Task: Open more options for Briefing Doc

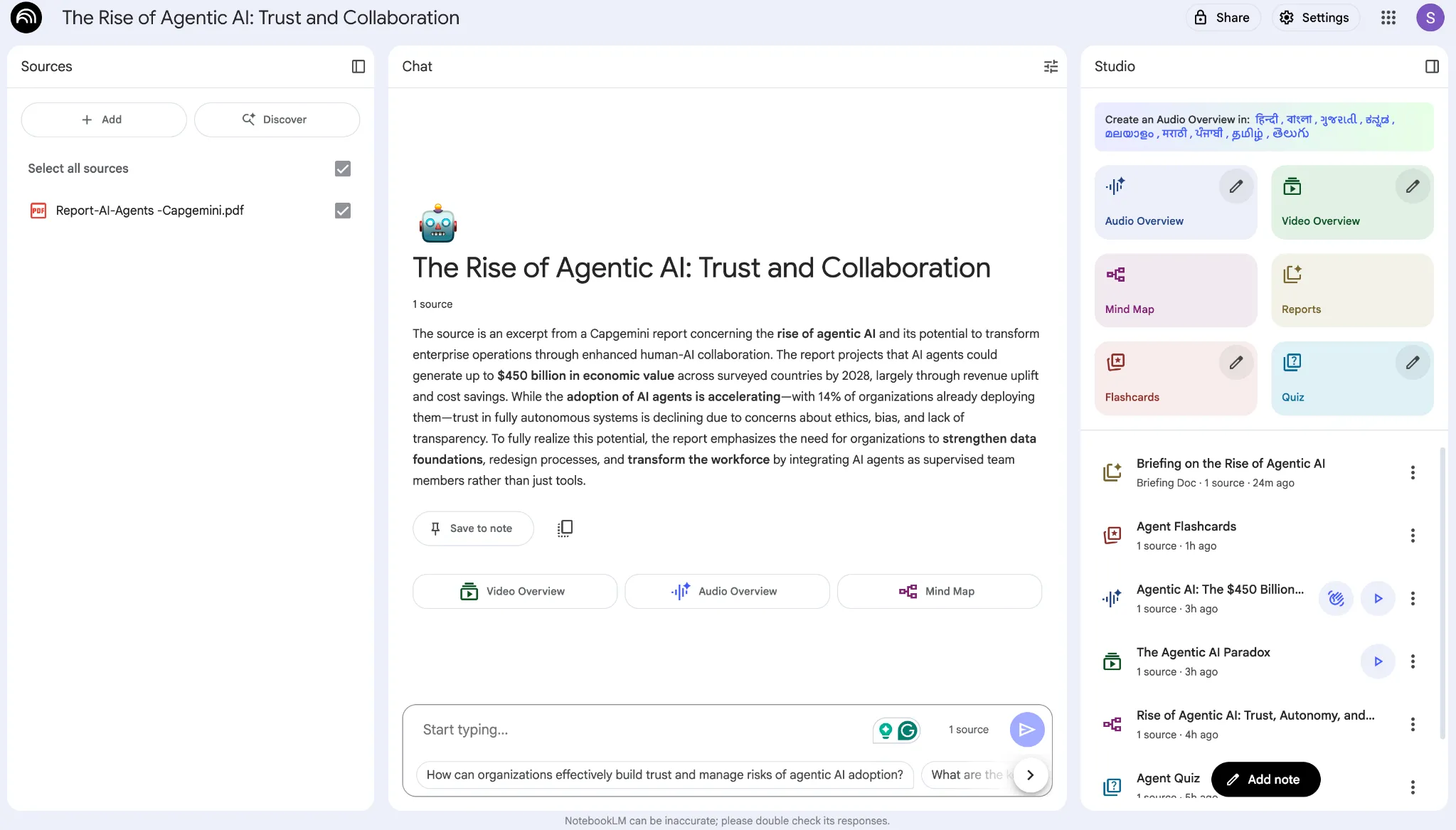Action: (x=1412, y=472)
